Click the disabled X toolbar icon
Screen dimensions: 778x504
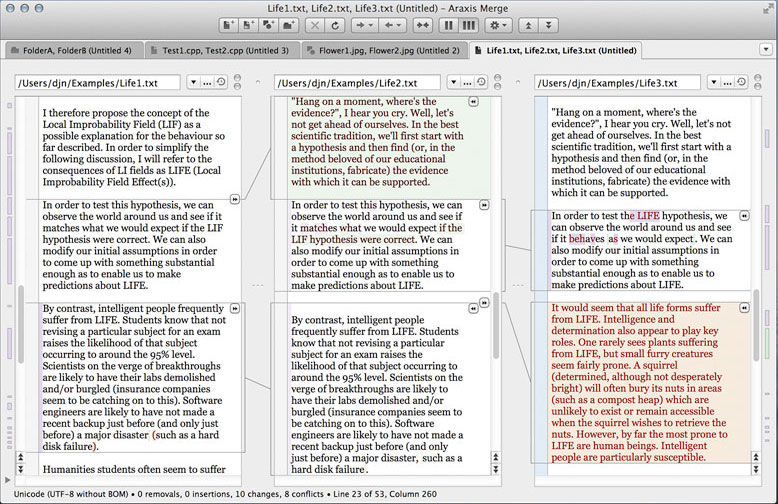313,23
